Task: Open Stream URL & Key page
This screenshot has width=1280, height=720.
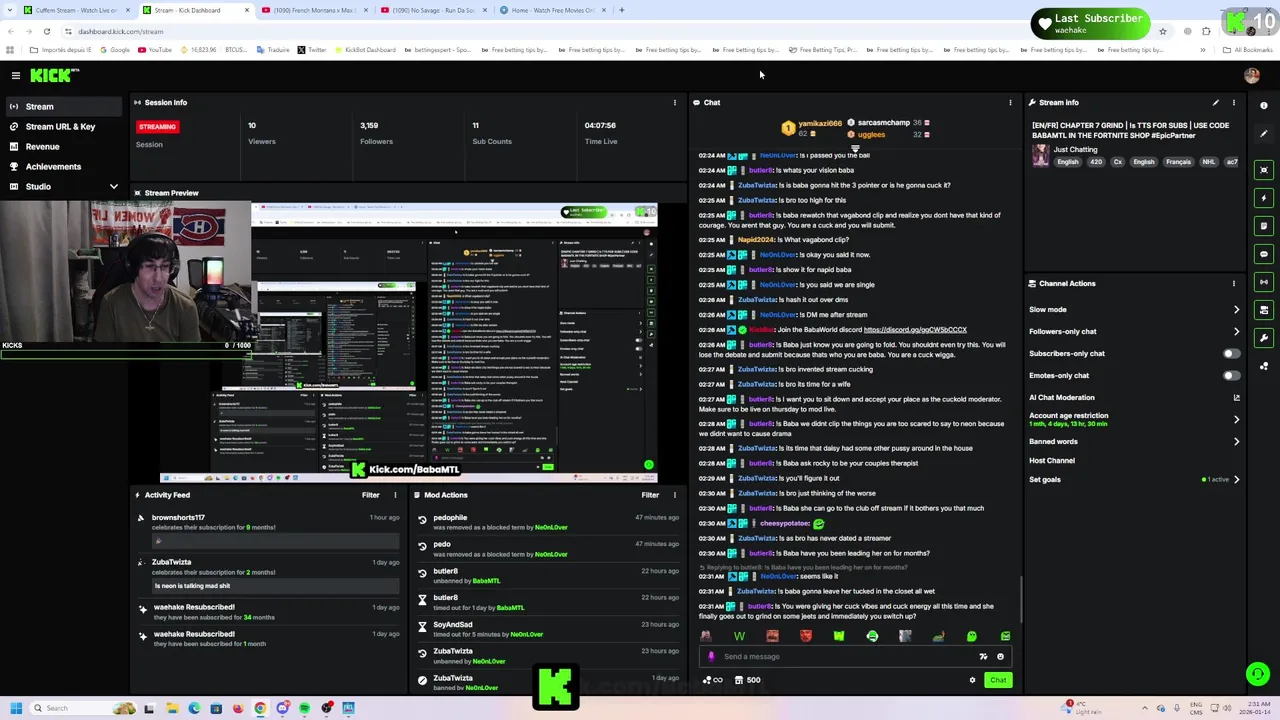Action: 60,126
